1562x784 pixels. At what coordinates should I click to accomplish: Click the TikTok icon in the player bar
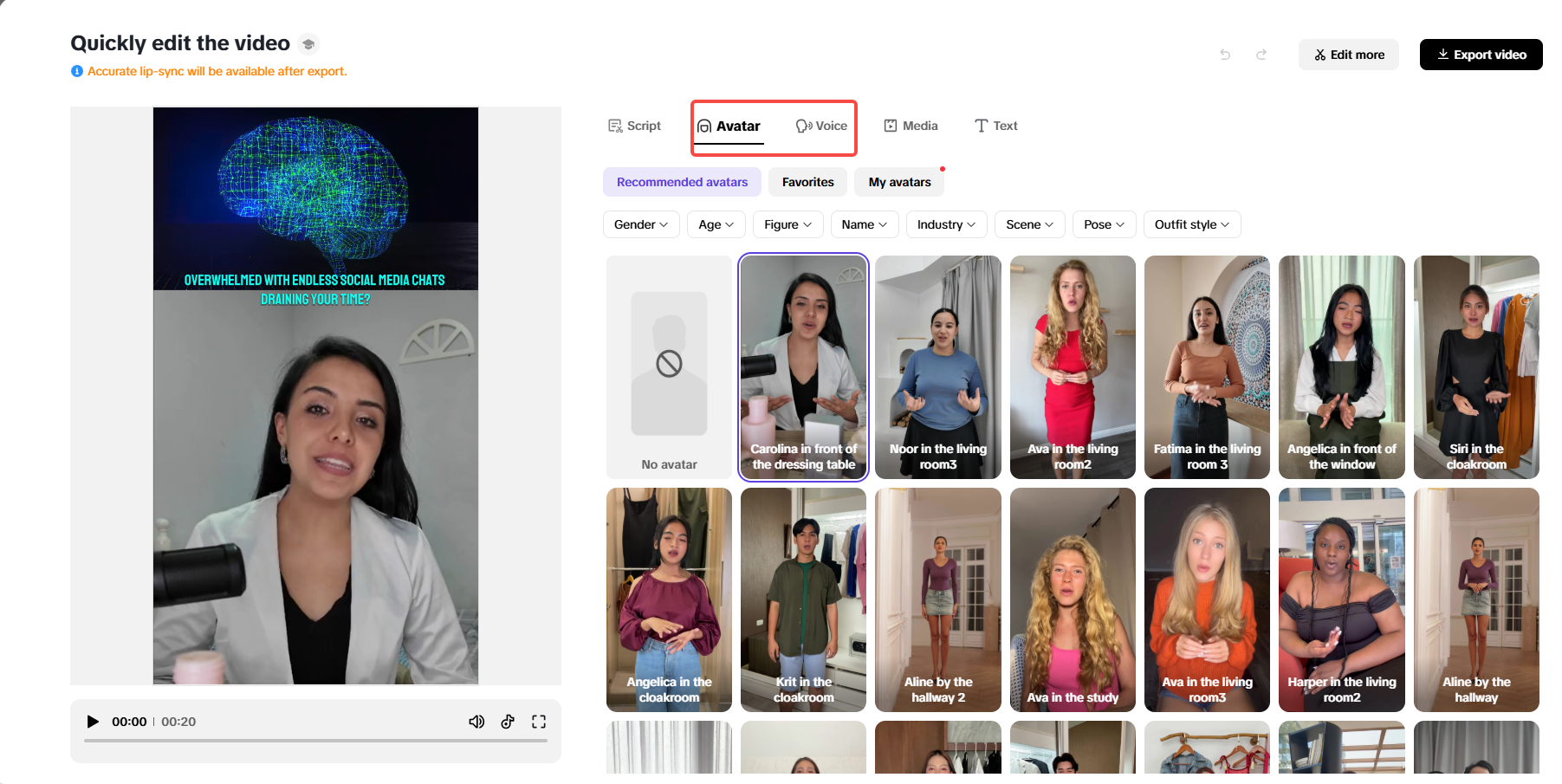(508, 721)
